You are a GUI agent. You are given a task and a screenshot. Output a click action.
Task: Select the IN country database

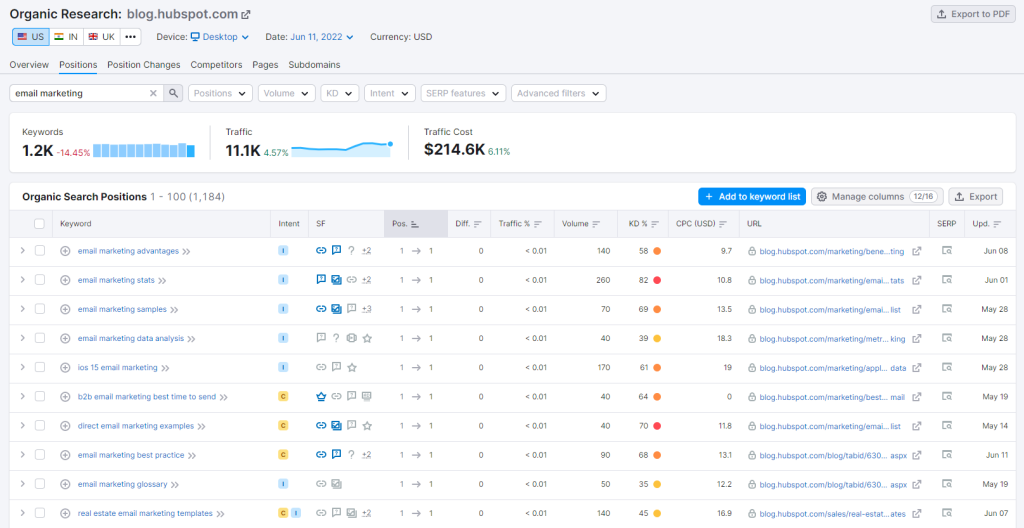[x=66, y=37]
